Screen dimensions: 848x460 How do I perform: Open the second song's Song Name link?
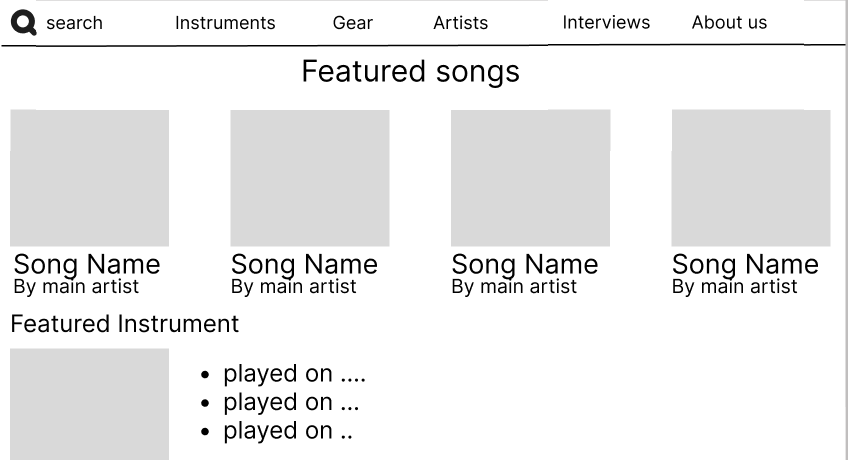point(304,264)
